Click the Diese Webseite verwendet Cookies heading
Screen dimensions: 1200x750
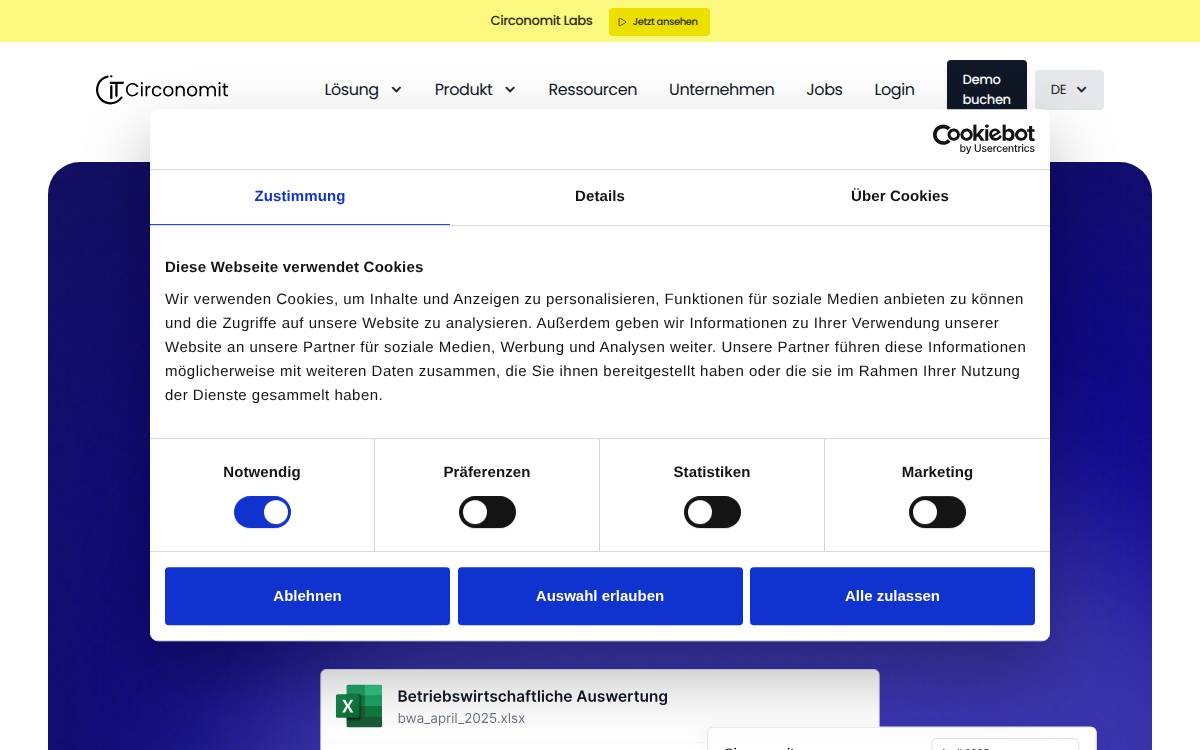pos(294,267)
